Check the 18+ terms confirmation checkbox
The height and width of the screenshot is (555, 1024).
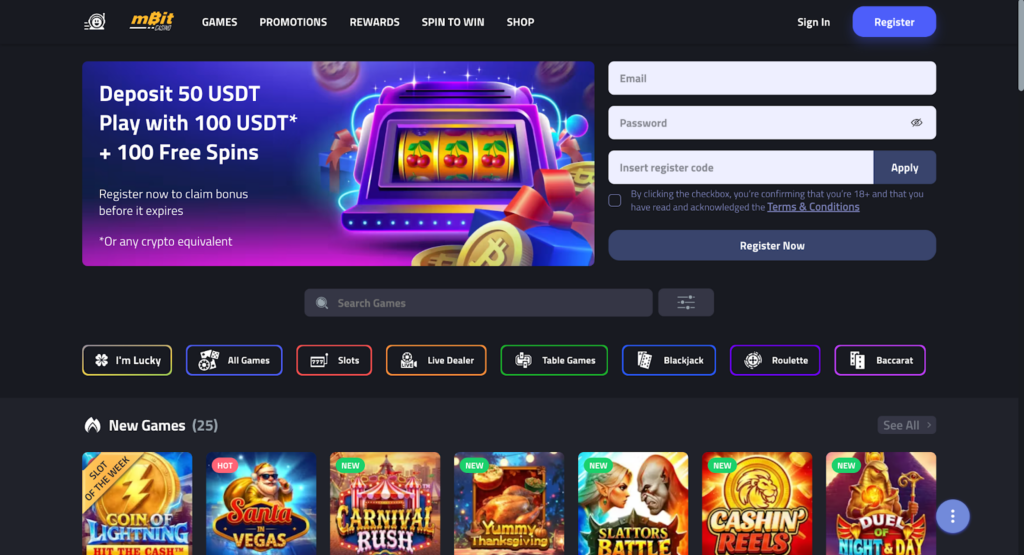click(x=615, y=200)
